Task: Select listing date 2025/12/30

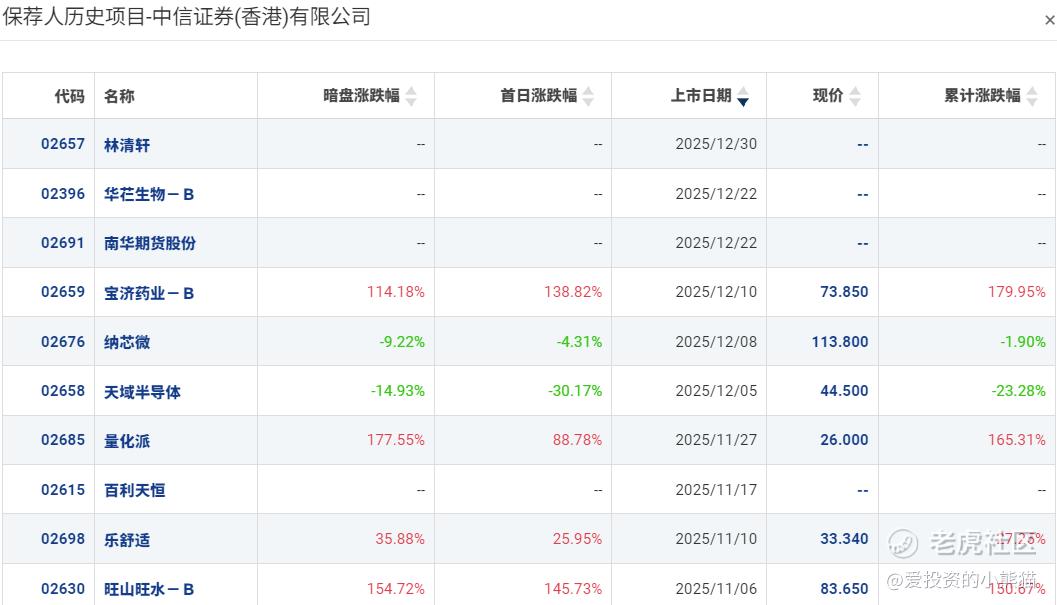Action: point(716,144)
